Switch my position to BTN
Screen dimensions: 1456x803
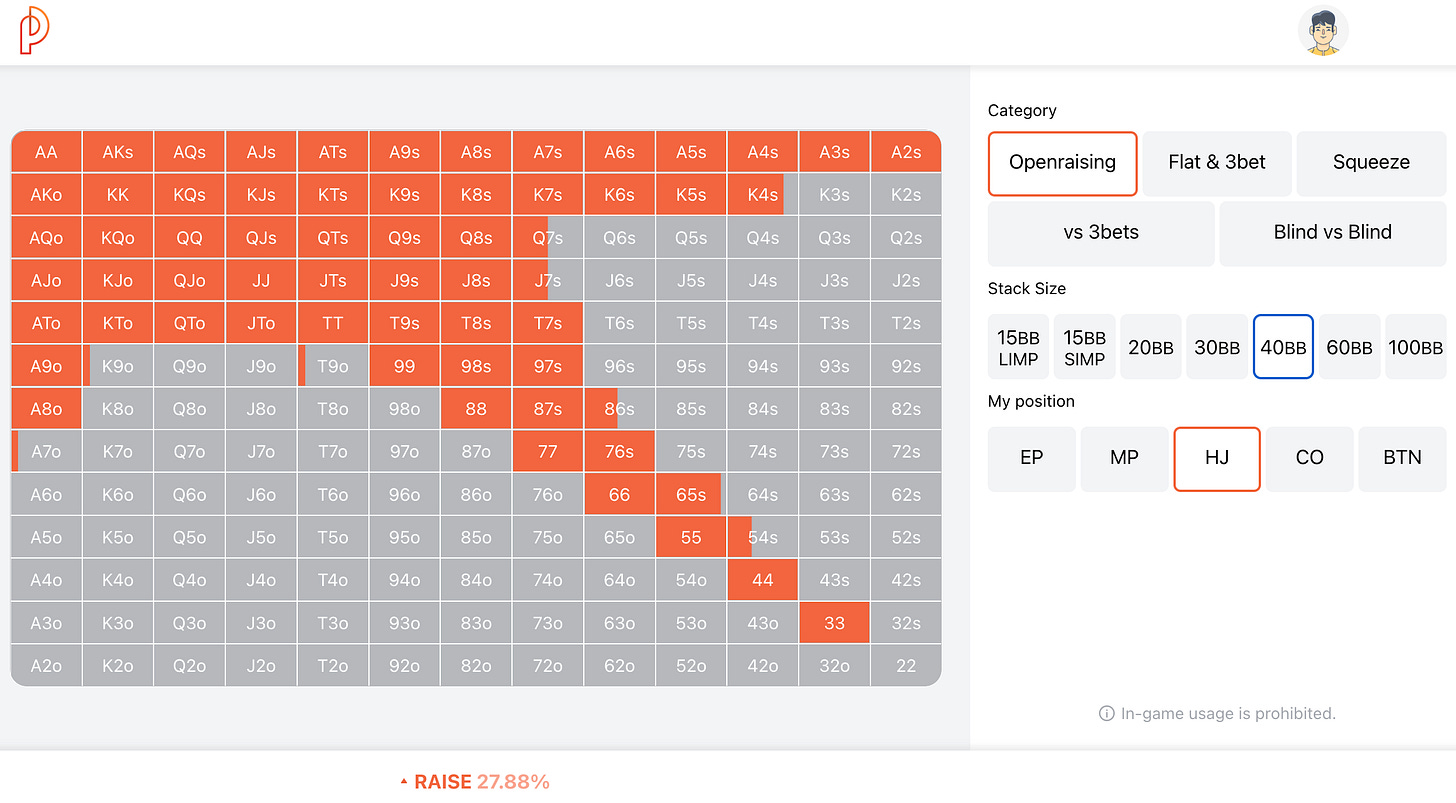coord(1402,458)
